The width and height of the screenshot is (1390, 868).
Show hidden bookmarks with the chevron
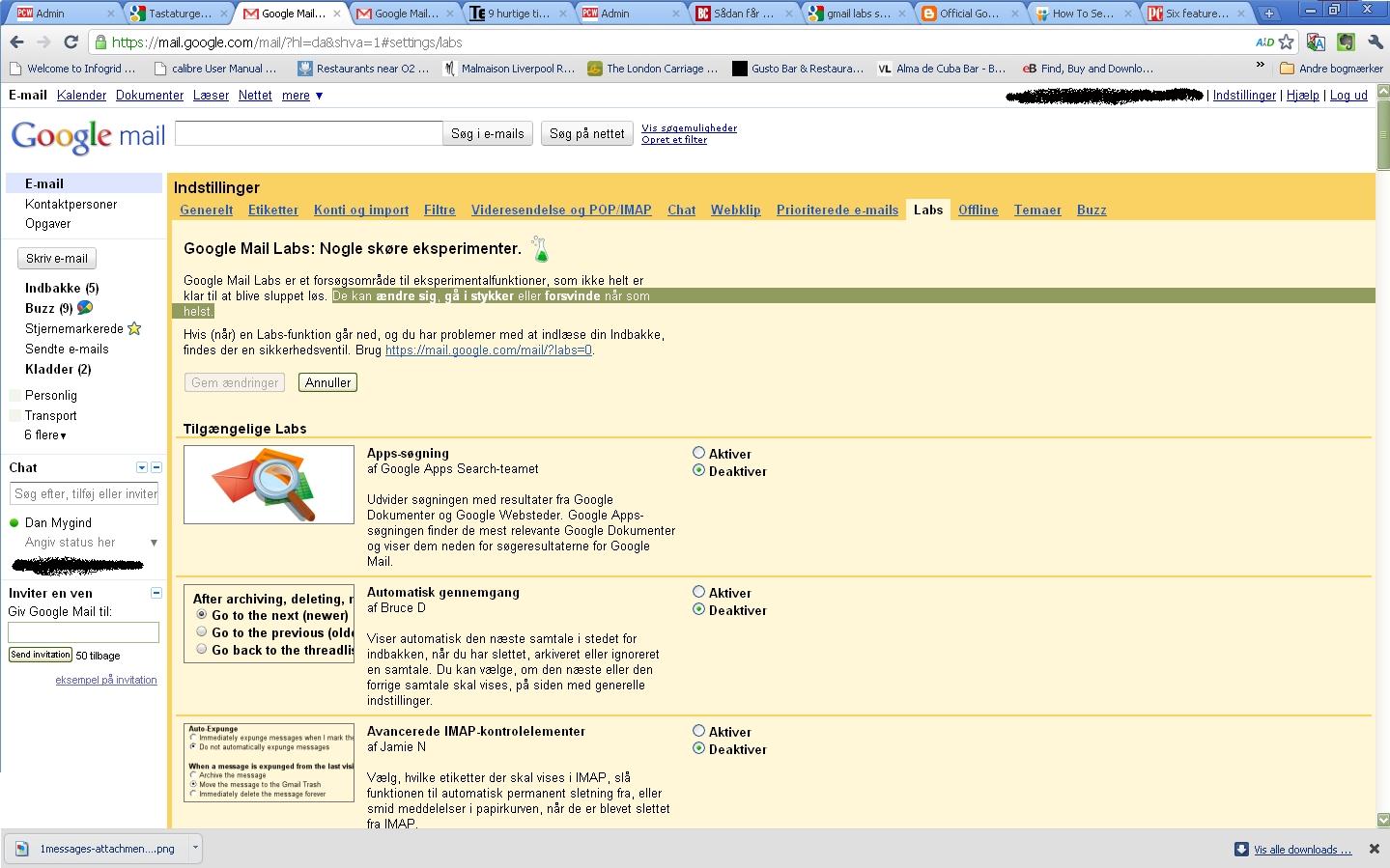tap(1260, 66)
